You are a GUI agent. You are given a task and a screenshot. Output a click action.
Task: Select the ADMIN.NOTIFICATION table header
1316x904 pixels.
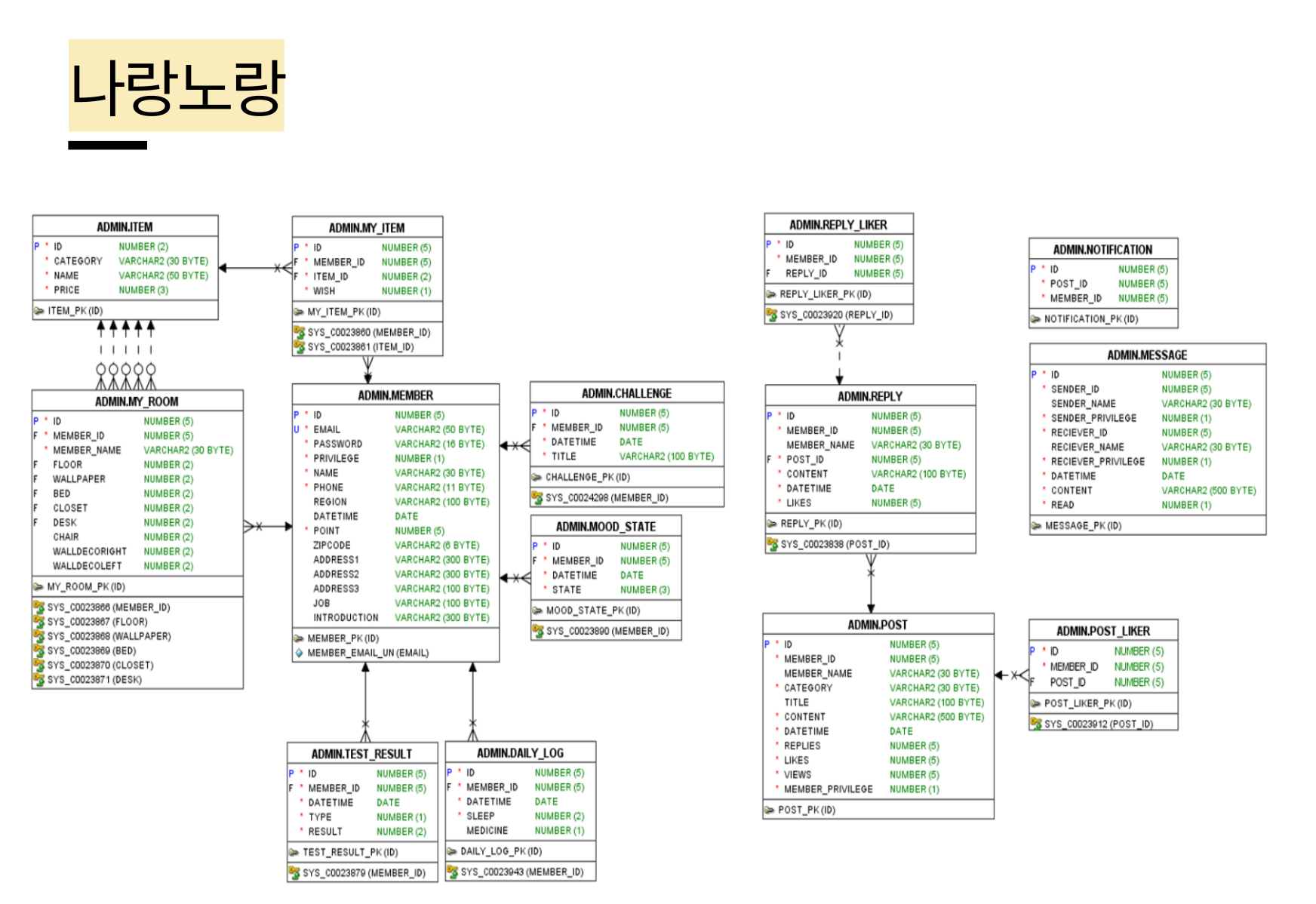pos(1103,249)
